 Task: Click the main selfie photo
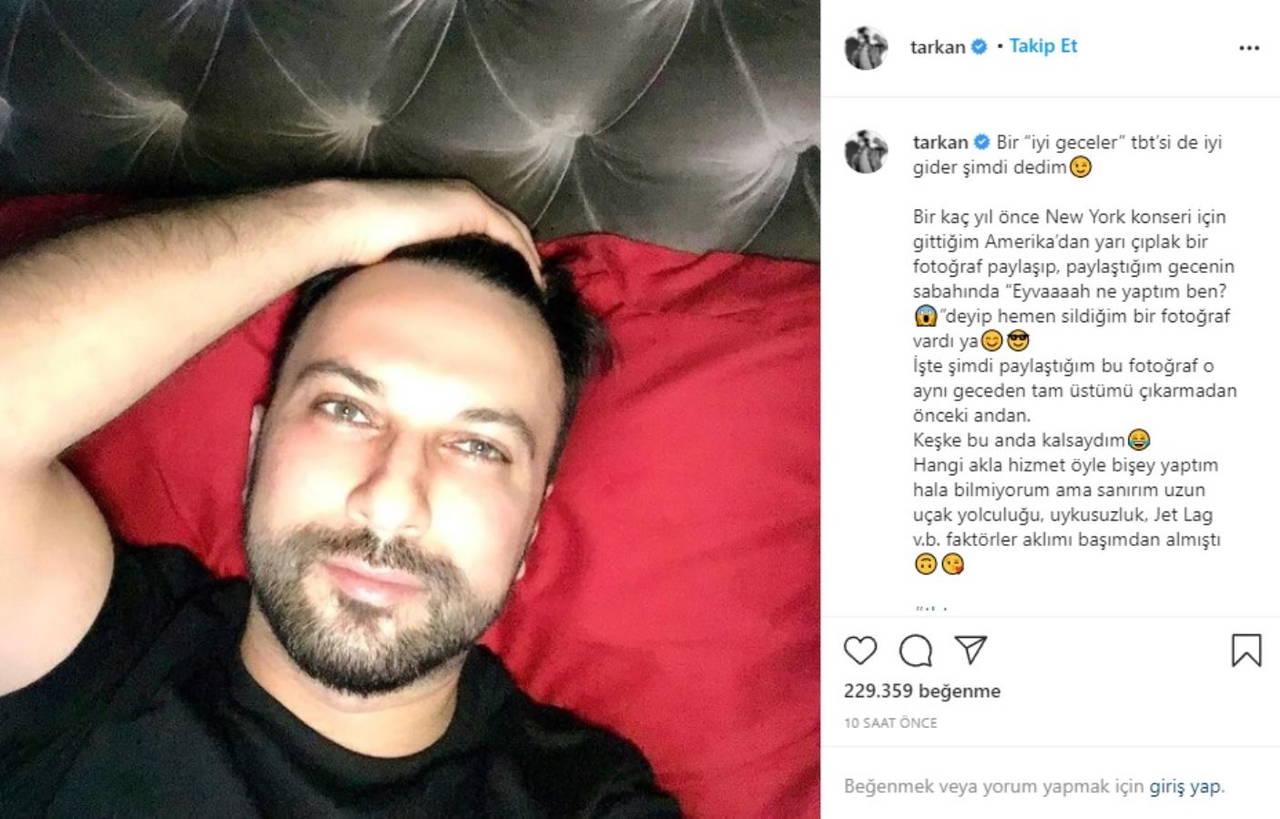click(x=410, y=409)
